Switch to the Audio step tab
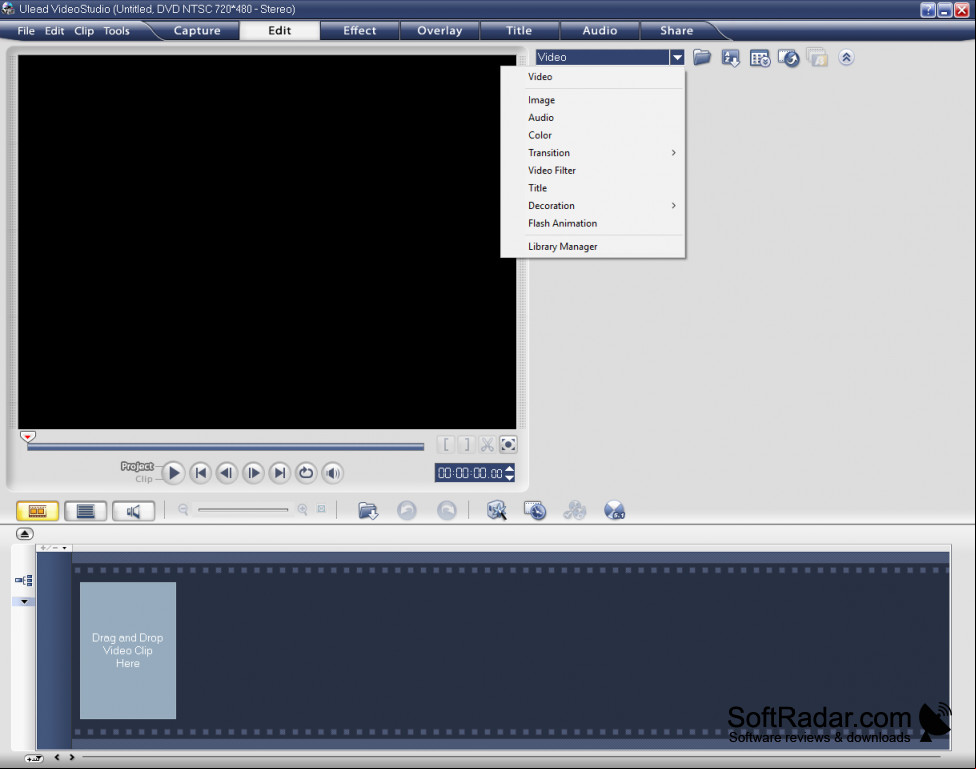 tap(599, 31)
